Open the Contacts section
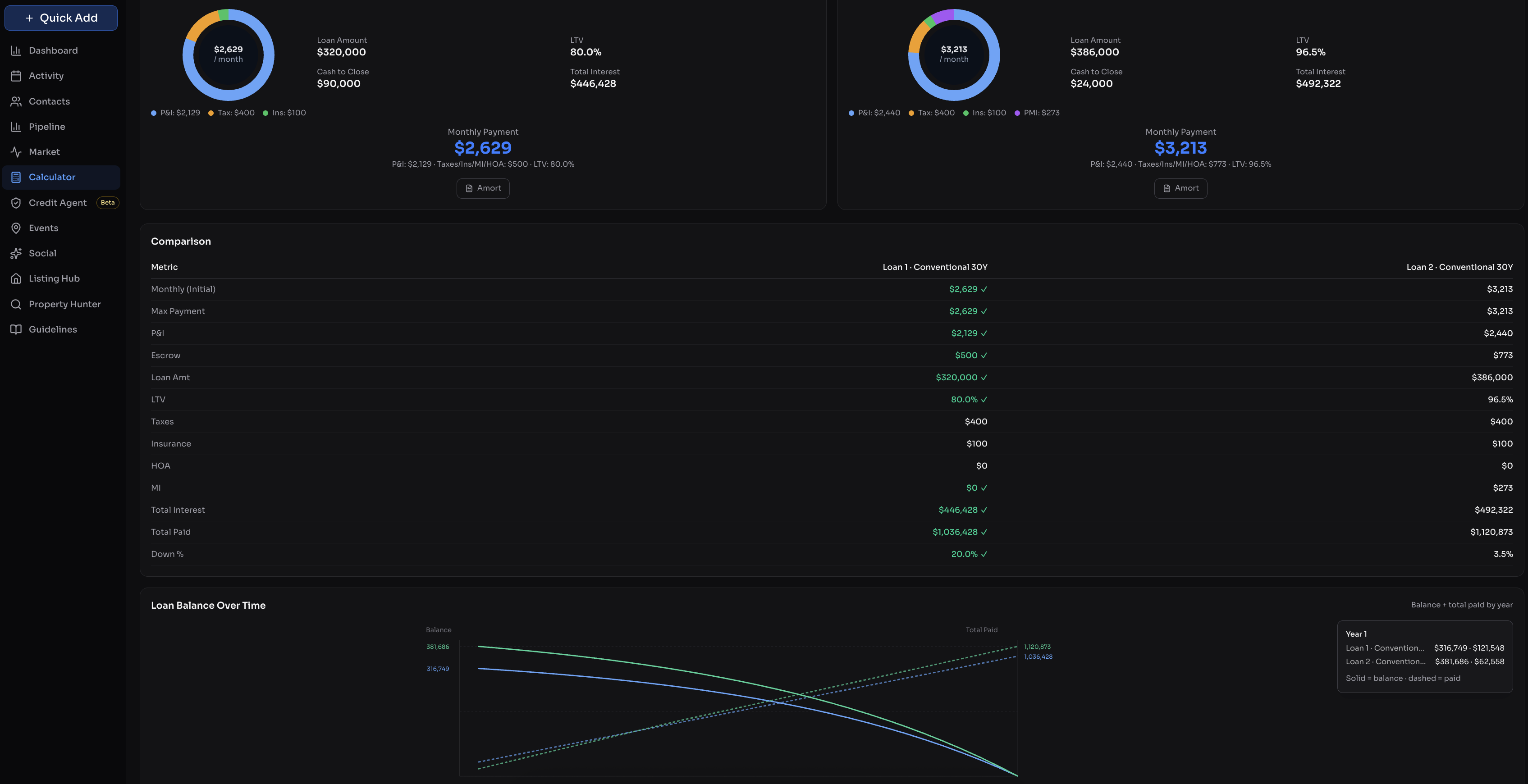This screenshot has height=784, width=1528. click(49, 101)
